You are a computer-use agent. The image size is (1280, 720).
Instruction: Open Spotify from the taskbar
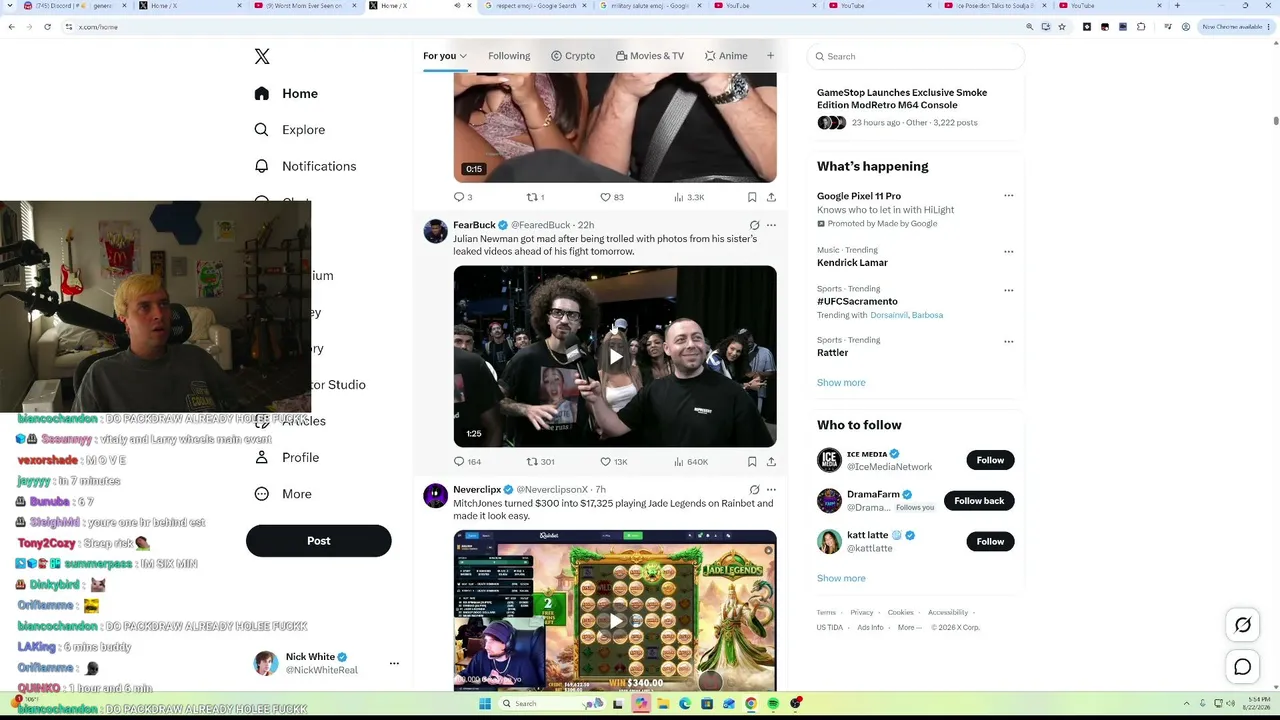tap(773, 704)
